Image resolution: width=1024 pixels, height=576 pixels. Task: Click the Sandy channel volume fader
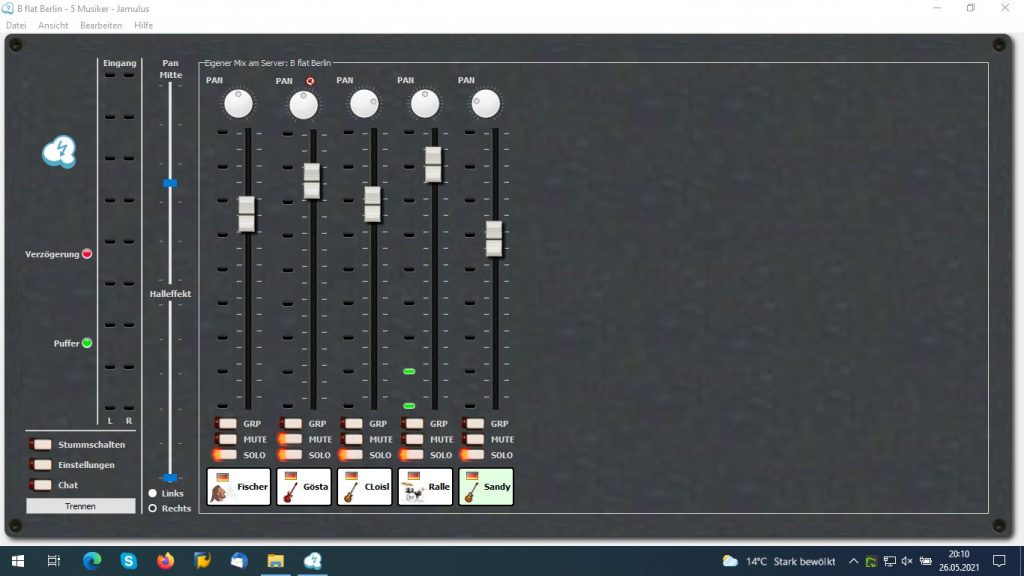(494, 238)
